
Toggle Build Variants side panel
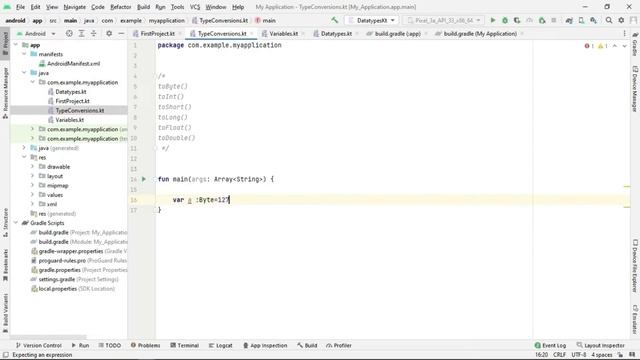click(5, 313)
